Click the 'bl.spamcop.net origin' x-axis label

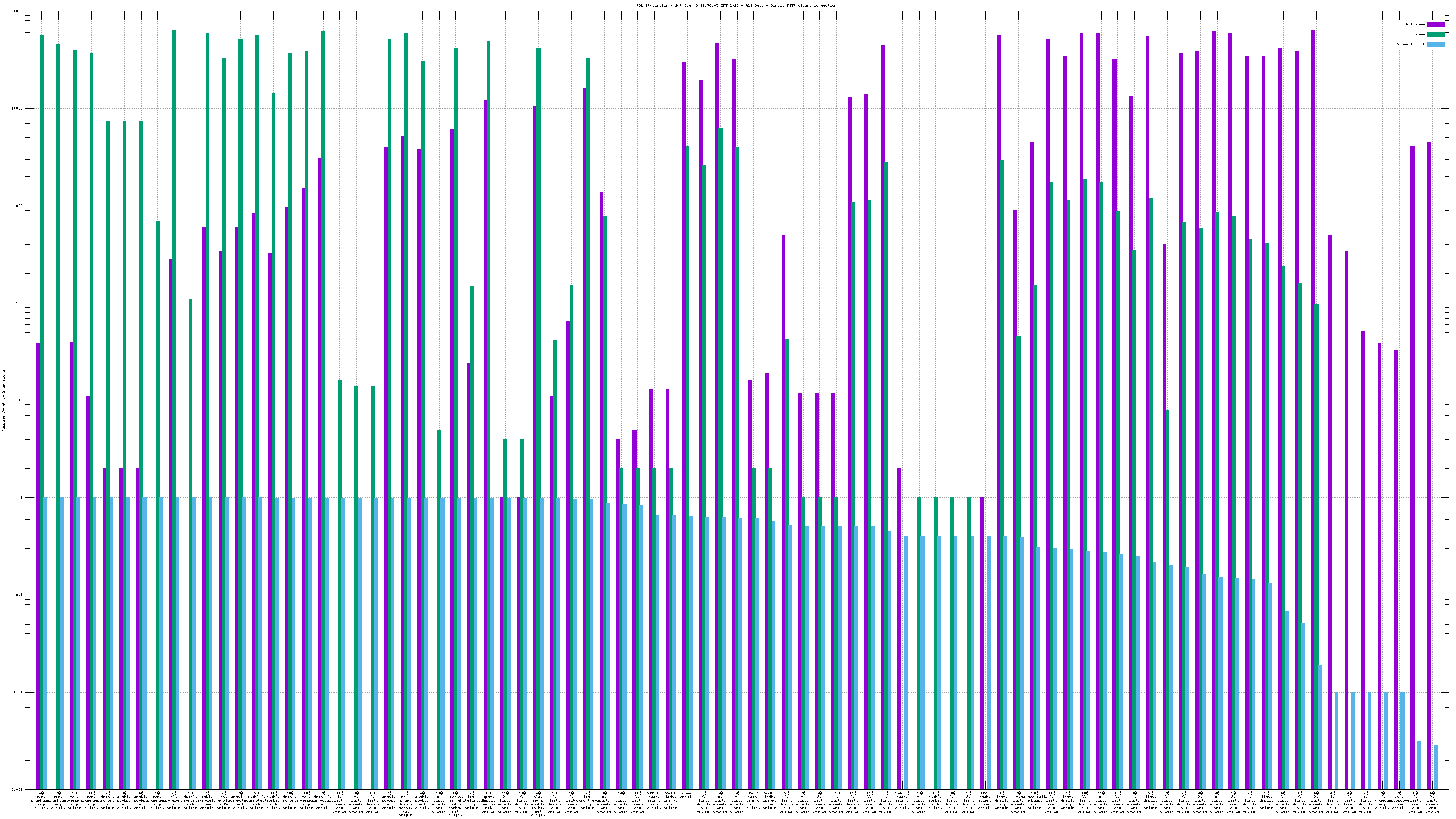[x=173, y=800]
